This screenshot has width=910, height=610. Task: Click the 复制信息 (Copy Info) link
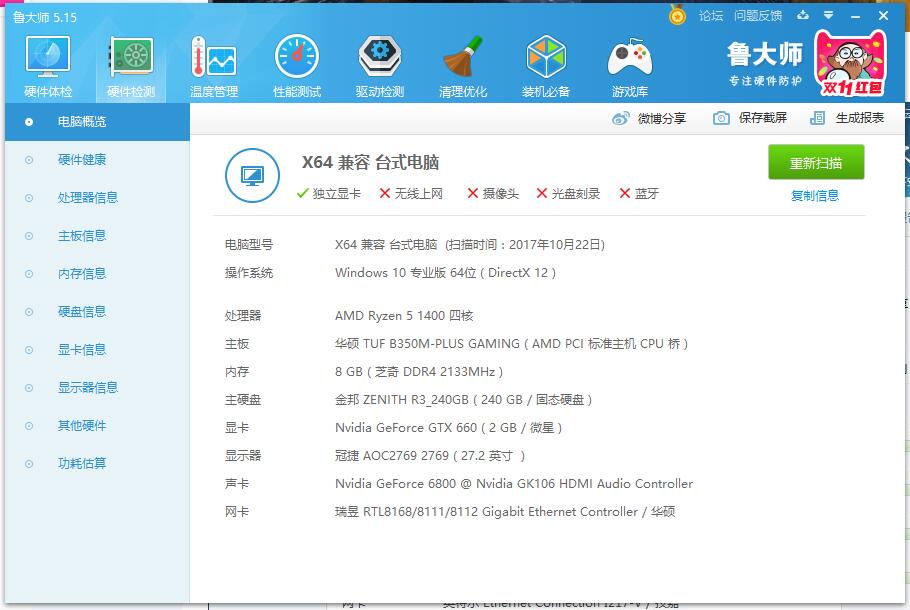pos(814,194)
